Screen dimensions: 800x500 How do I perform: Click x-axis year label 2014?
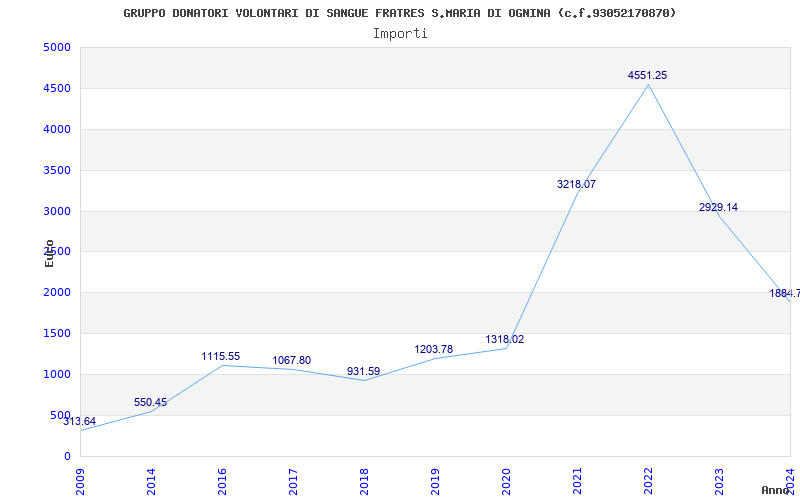click(x=151, y=481)
